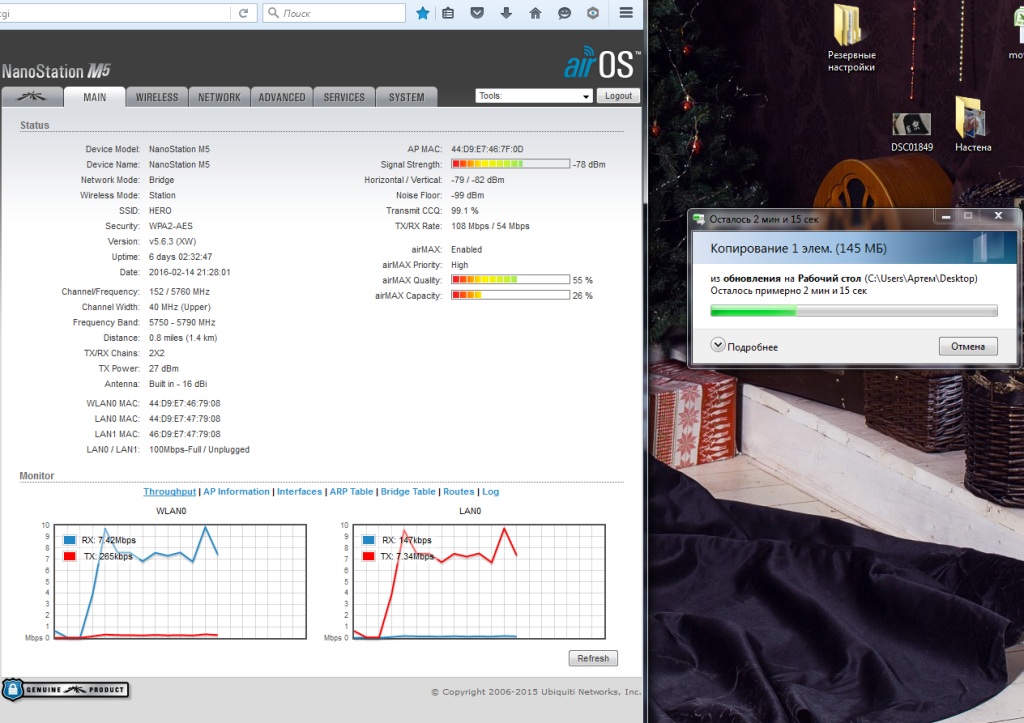Open the AP Information link
The image size is (1024, 723).
[x=236, y=492]
